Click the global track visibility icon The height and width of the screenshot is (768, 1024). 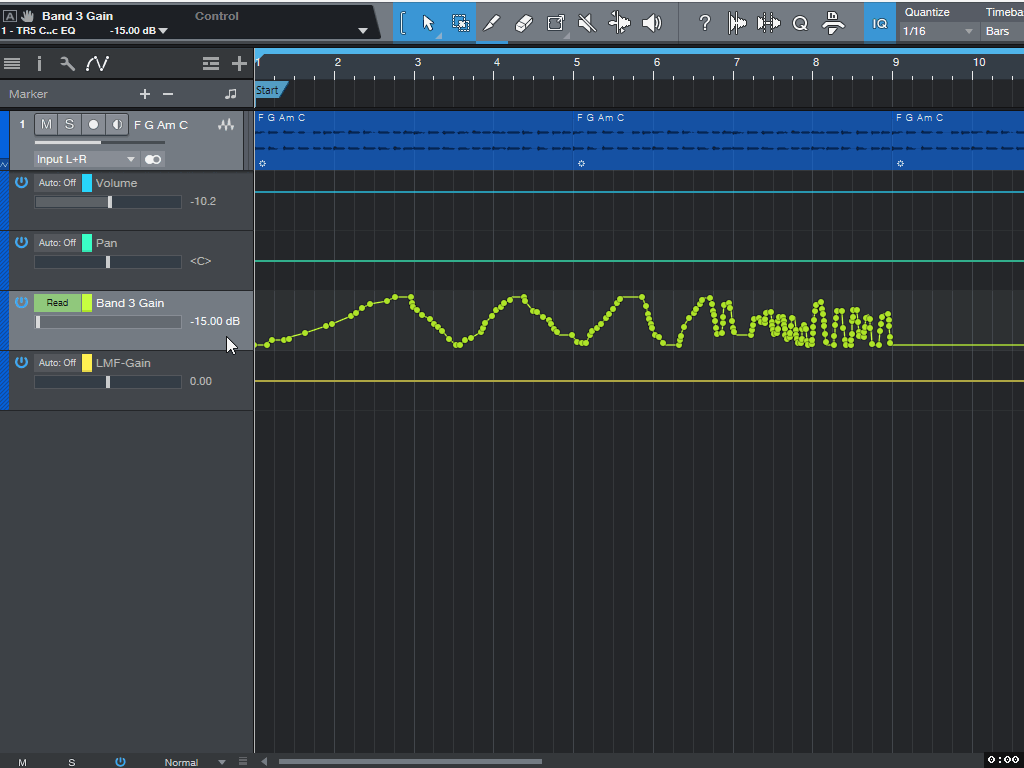pyautogui.click(x=210, y=63)
